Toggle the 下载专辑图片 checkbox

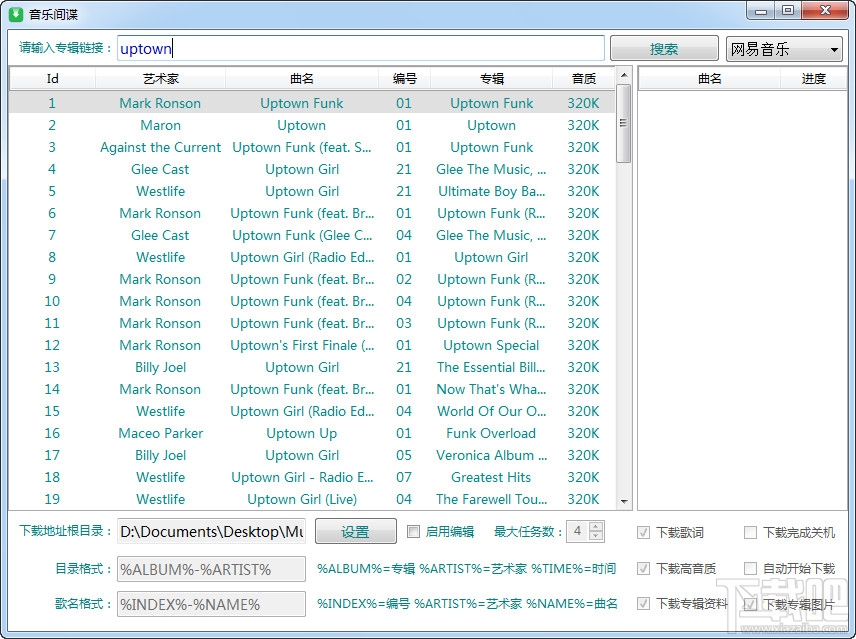751,604
